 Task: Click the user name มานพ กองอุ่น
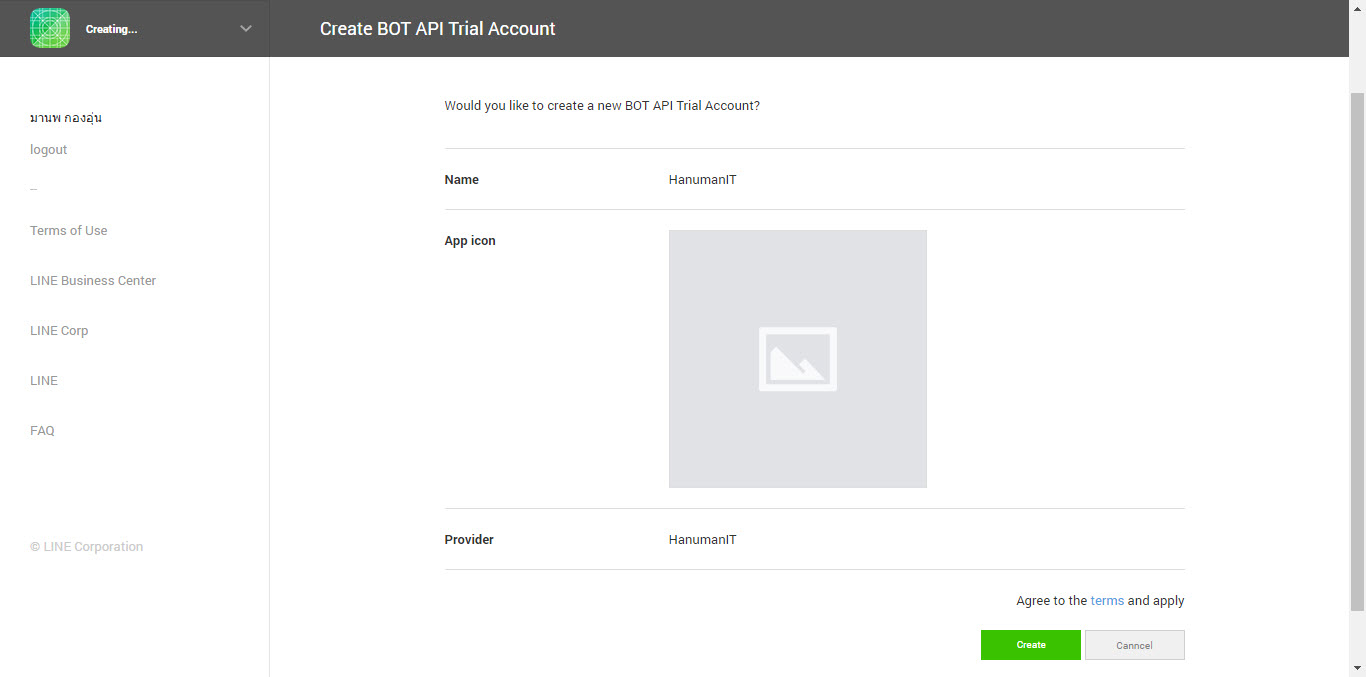(x=66, y=118)
